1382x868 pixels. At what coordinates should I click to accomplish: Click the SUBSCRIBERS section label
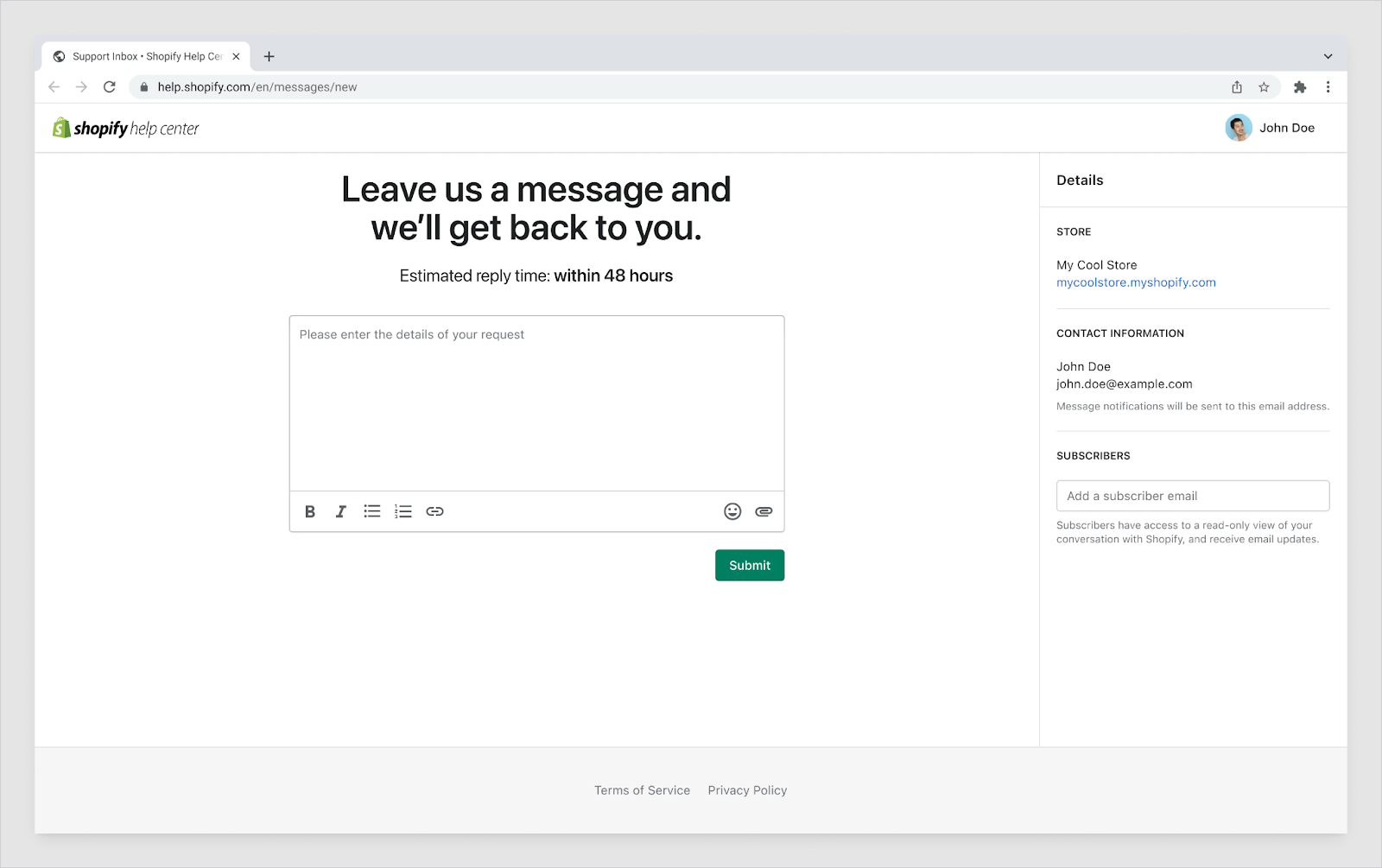(x=1093, y=456)
